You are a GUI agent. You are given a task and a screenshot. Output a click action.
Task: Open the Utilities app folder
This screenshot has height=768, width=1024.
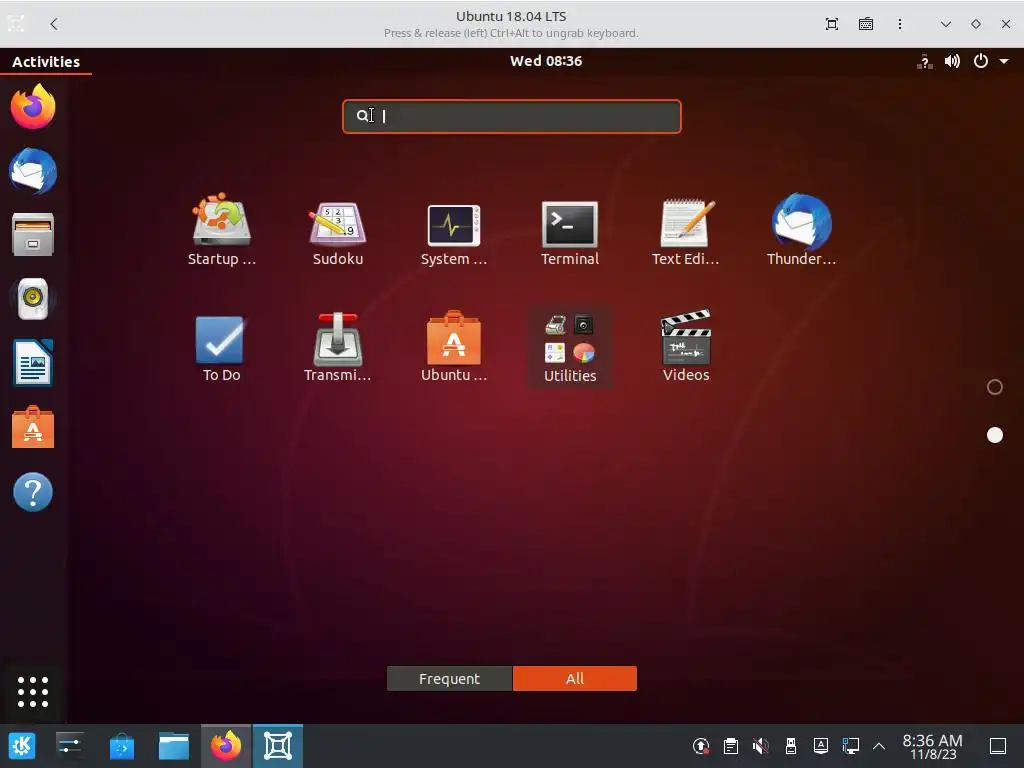click(x=569, y=347)
